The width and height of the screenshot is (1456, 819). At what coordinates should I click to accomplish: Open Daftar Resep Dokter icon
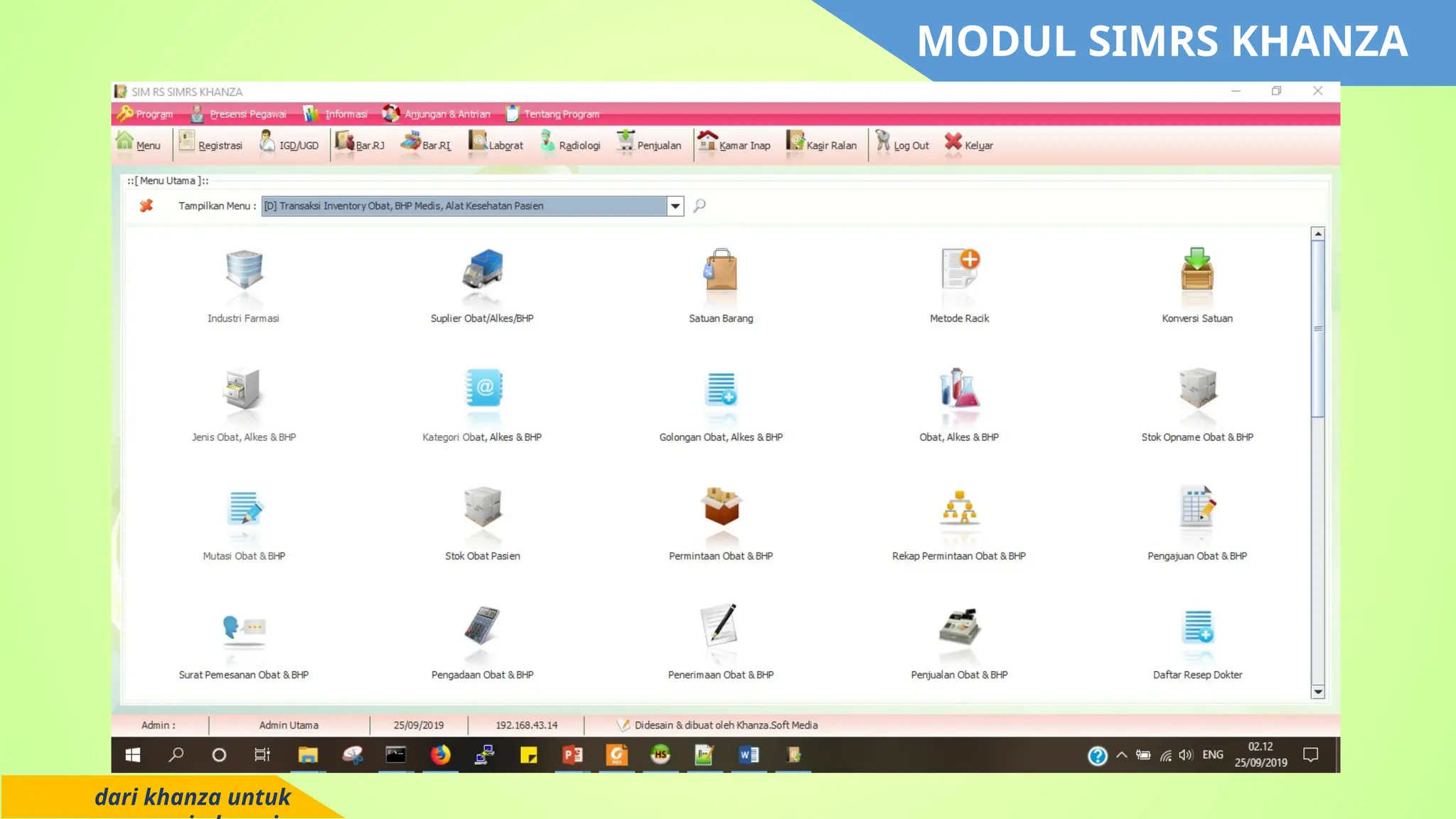1197,626
